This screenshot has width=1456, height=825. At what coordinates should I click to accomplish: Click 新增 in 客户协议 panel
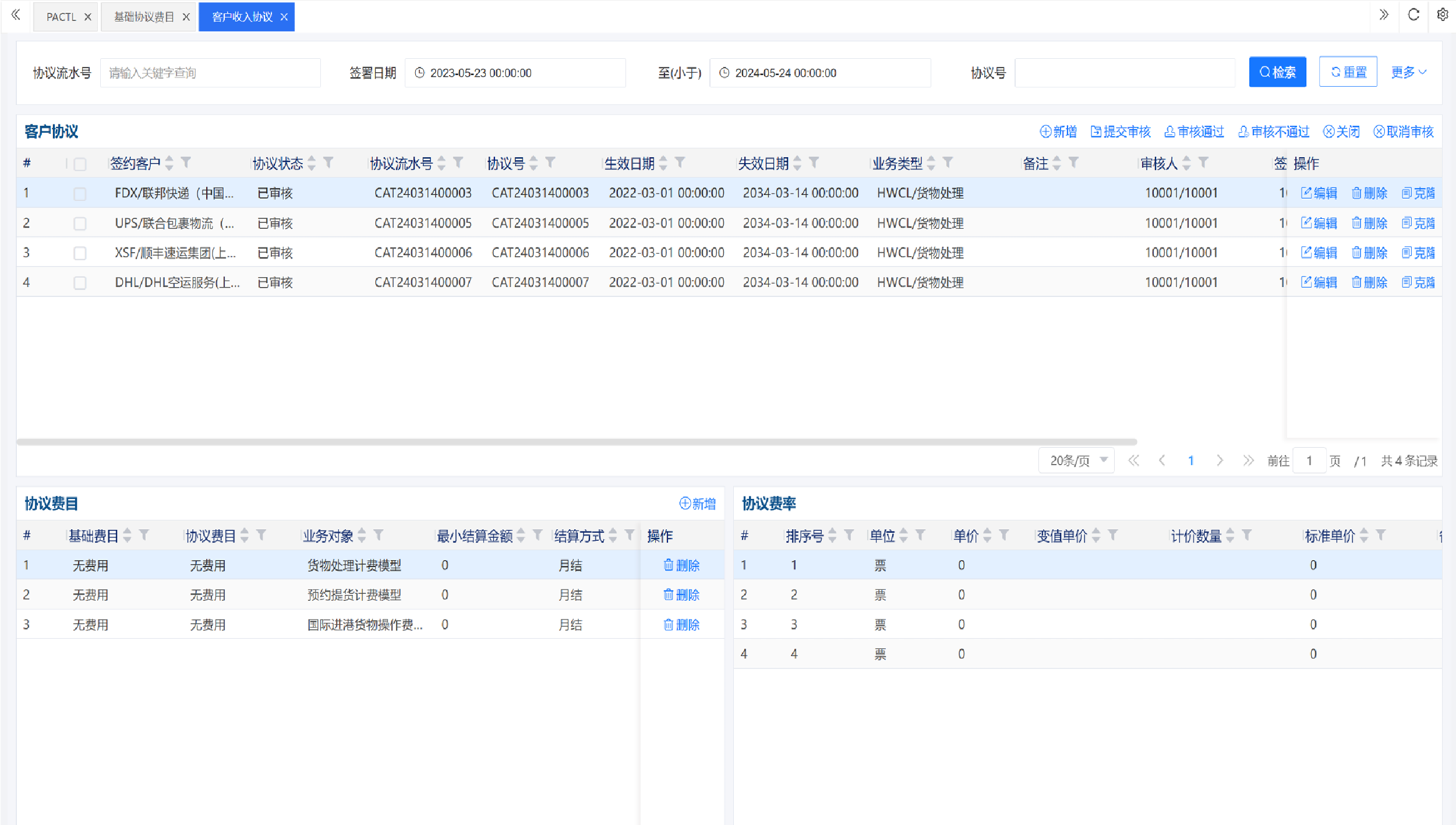point(1058,132)
